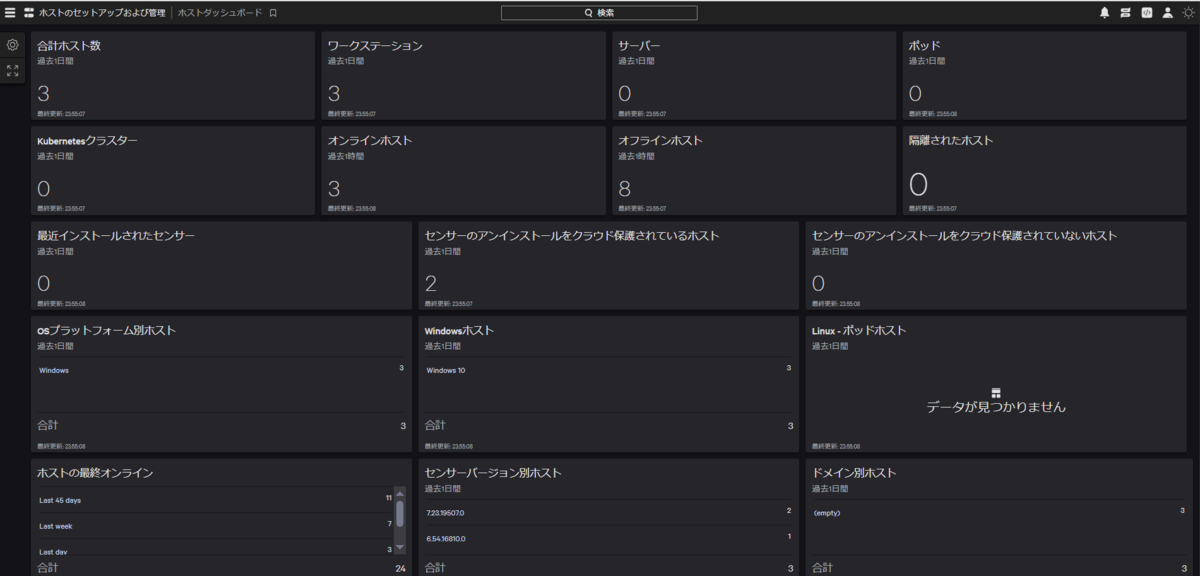Click ドメイン別ホスト panel title
Image resolution: width=1200 pixels, height=576 pixels.
click(853, 473)
